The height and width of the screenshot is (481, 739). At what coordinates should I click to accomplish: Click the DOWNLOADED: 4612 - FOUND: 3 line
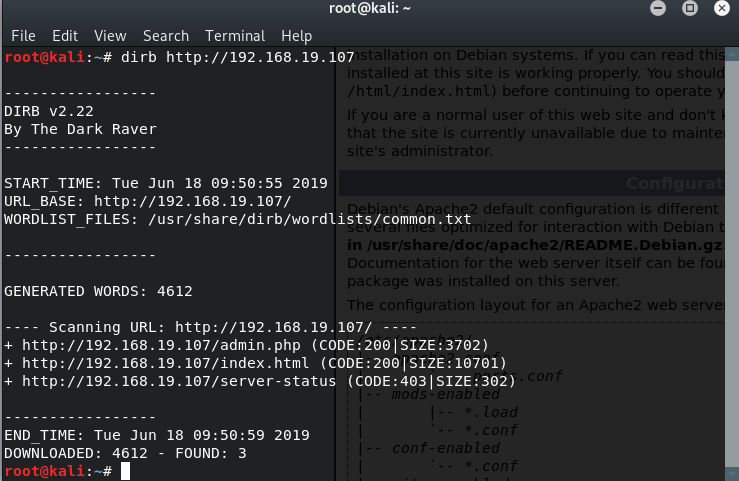click(x=125, y=453)
